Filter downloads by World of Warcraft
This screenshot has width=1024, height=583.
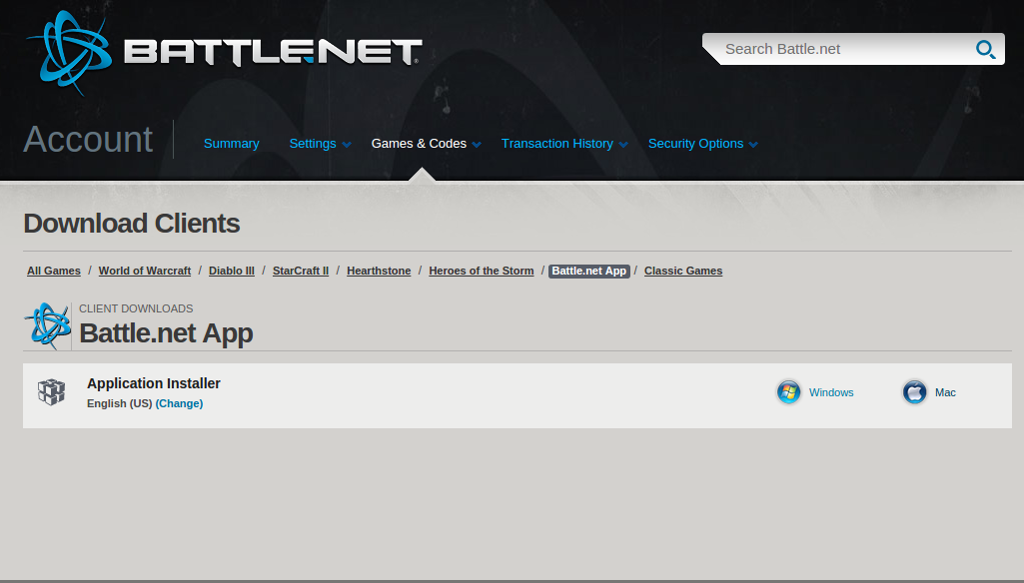tap(144, 271)
